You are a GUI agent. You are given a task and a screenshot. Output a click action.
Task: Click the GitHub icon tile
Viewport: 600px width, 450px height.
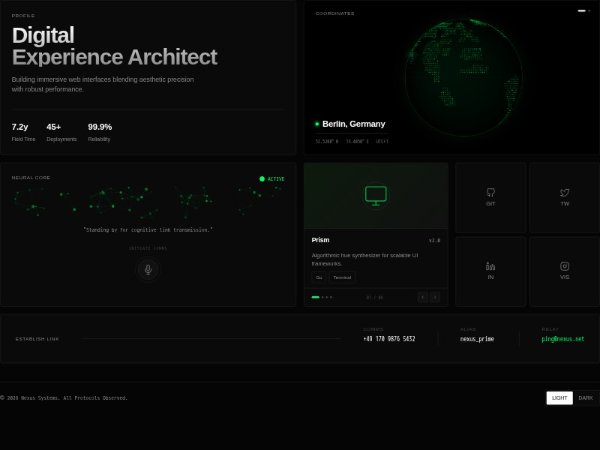point(490,197)
